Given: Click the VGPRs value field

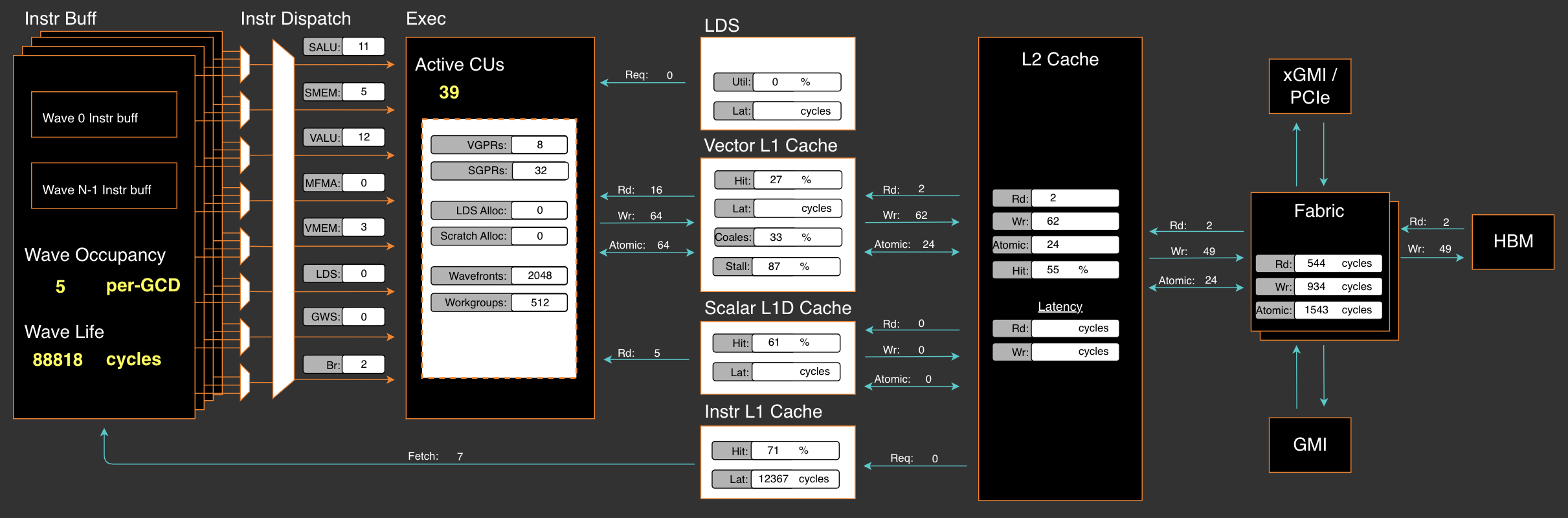Looking at the screenshot, I should coord(539,145).
